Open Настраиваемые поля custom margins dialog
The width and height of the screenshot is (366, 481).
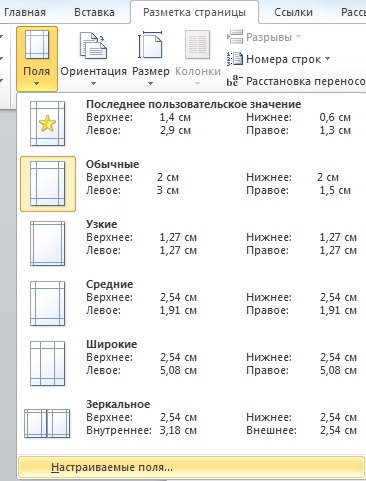coord(191,467)
